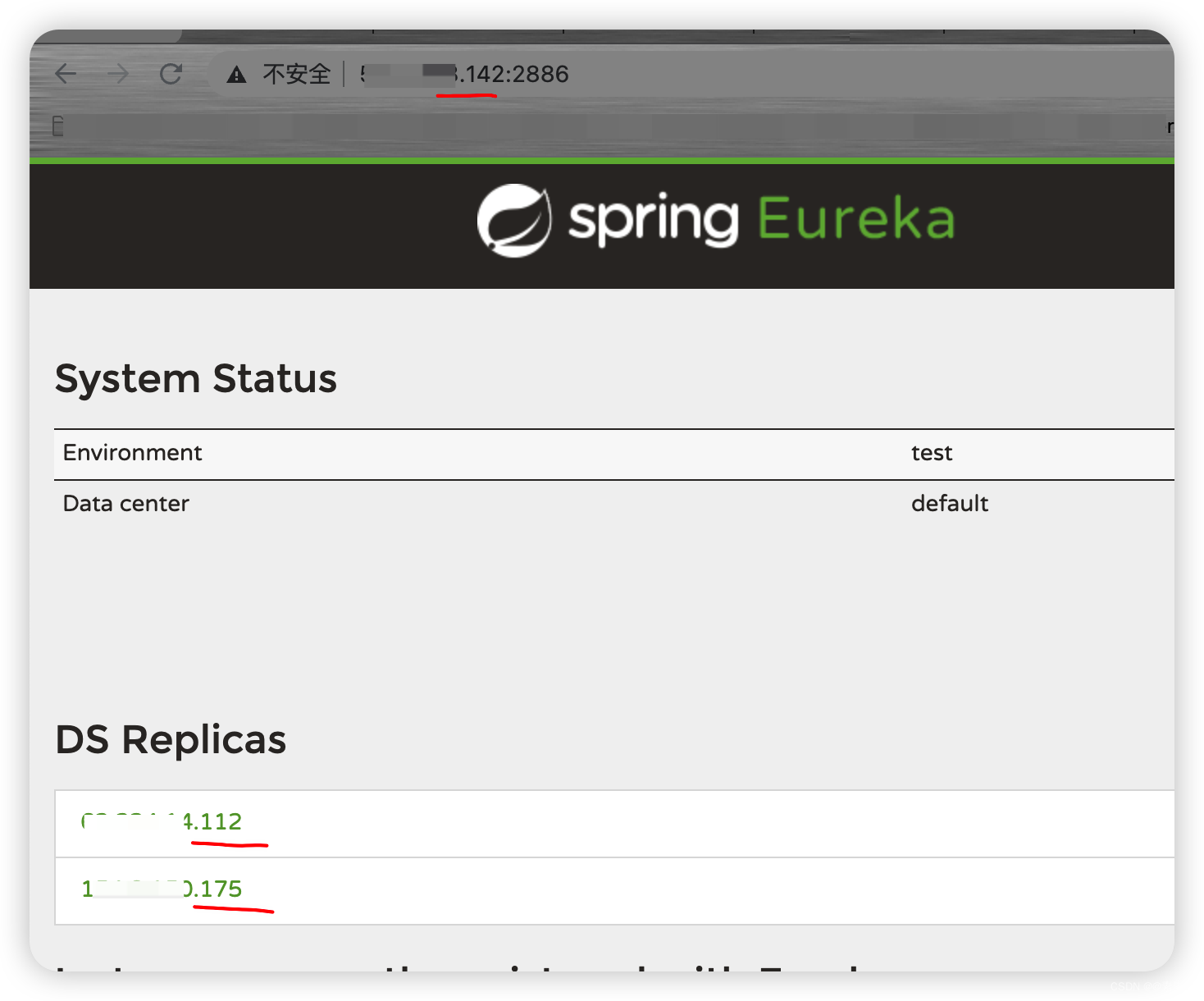1204x1001 pixels.
Task: Click the DS Replicas heading
Action: (171, 739)
